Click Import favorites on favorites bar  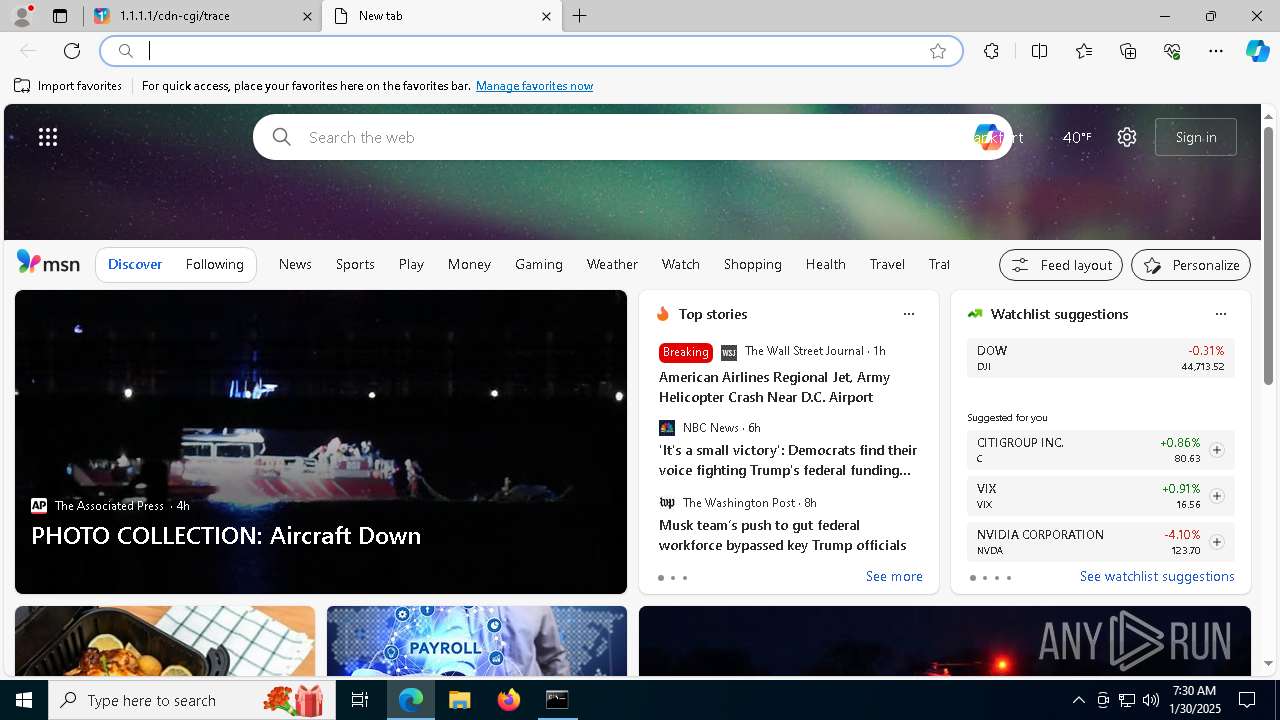coord(68,86)
